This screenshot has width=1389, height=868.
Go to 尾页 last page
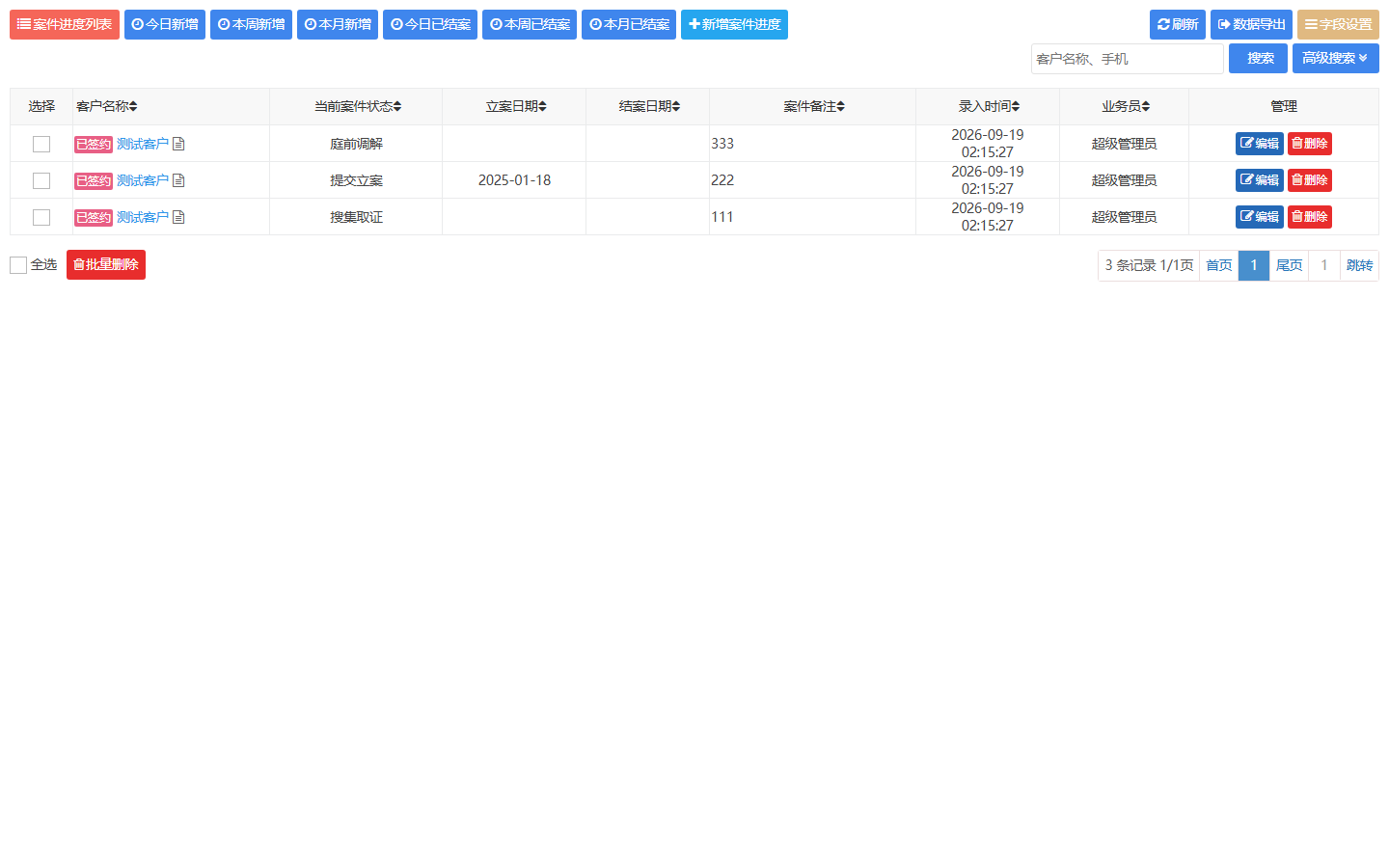[x=1290, y=265]
